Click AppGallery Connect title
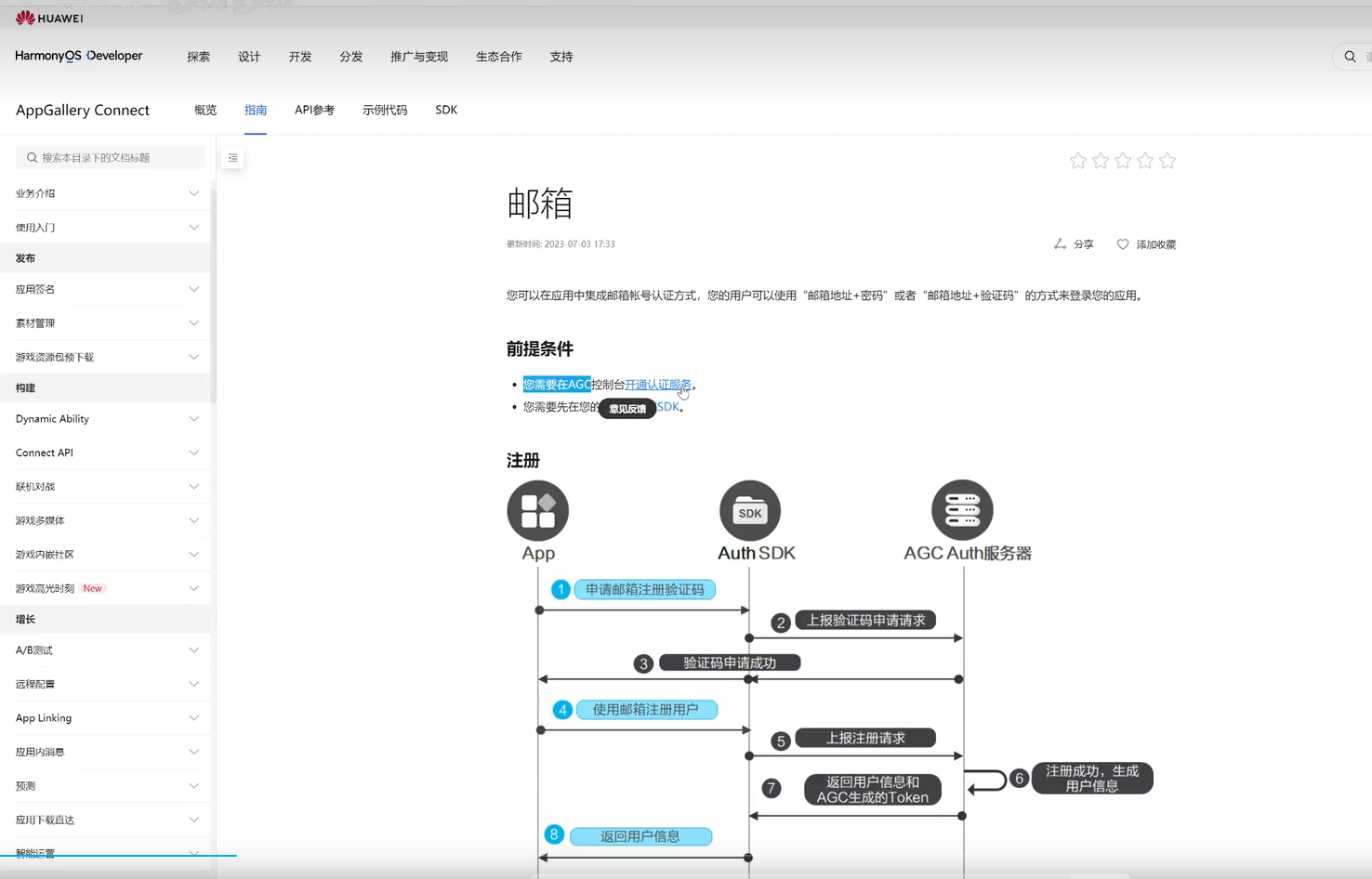Image resolution: width=1372 pixels, height=879 pixels. (83, 110)
